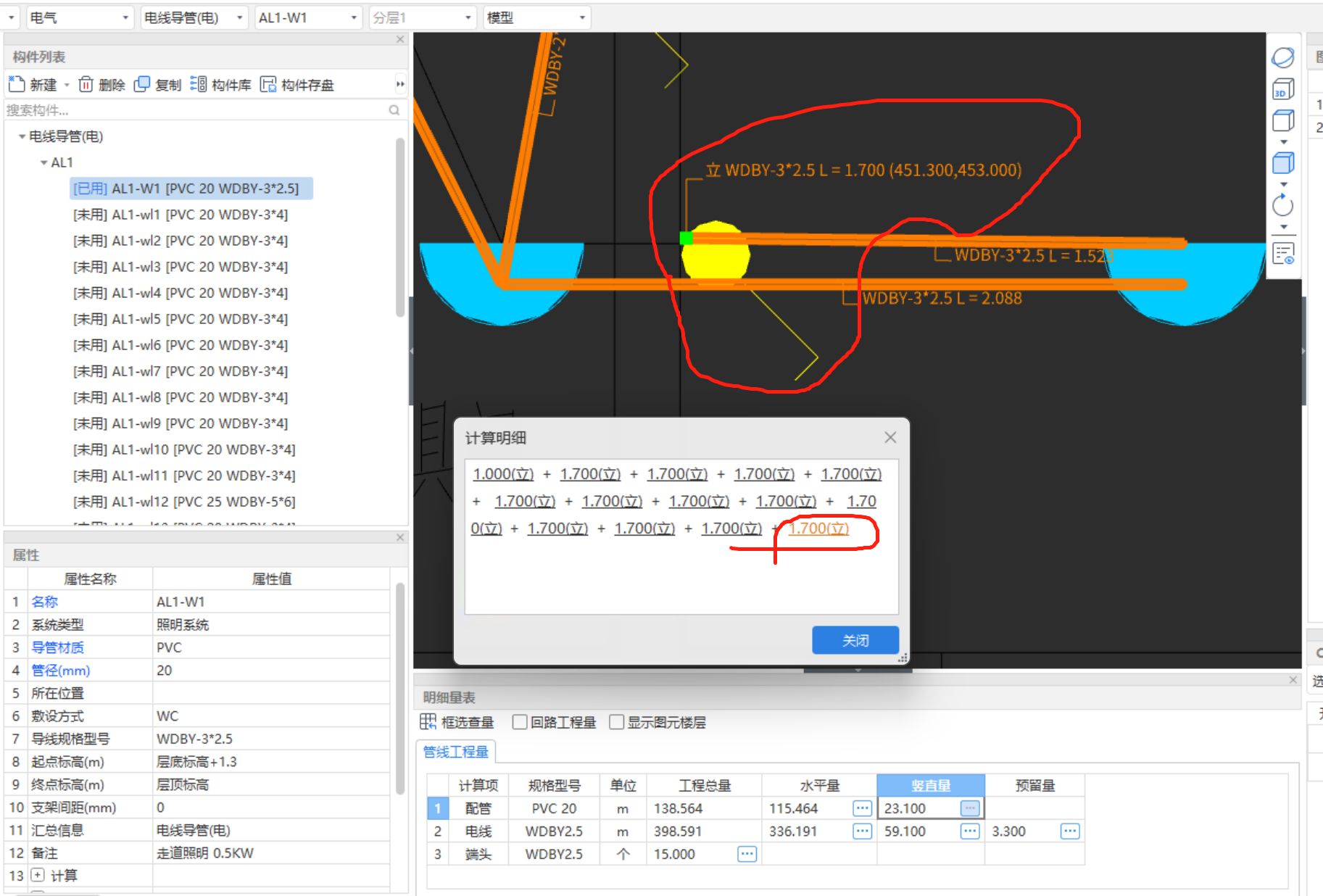Open ellipsis details for 配管 竖直量 23.100
Screen dimensions: 1323x896
[970, 808]
